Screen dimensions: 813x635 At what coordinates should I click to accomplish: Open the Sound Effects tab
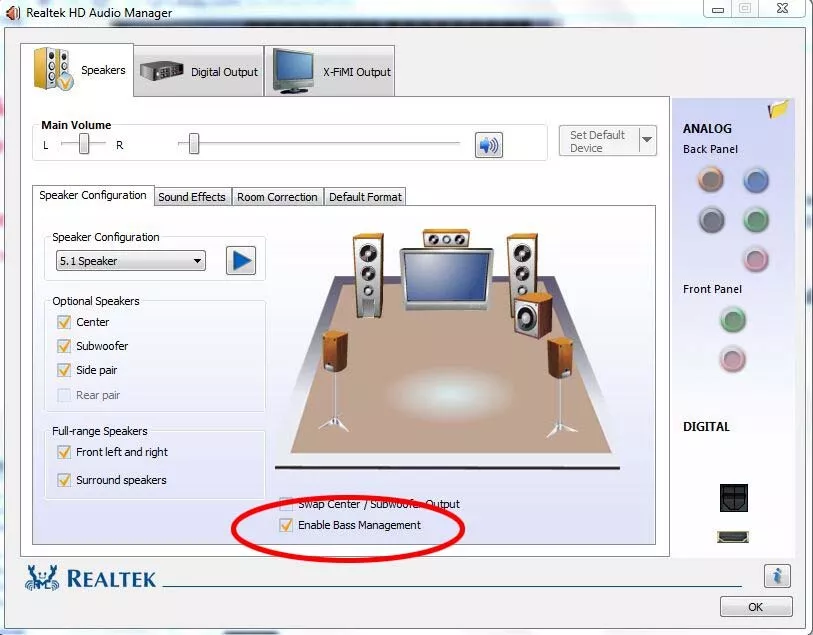[192, 197]
